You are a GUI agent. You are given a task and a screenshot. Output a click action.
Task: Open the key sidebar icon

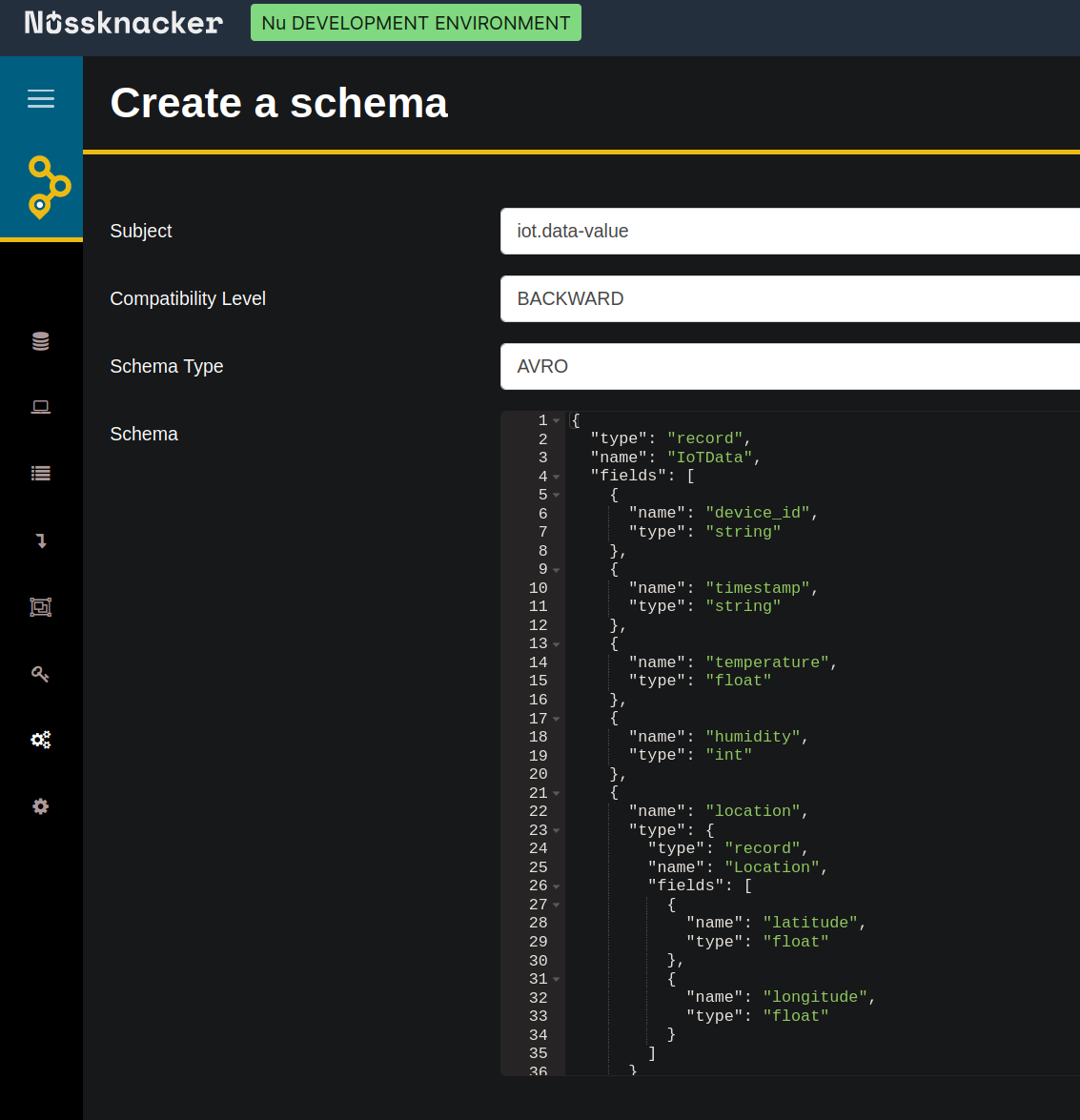tap(40, 674)
